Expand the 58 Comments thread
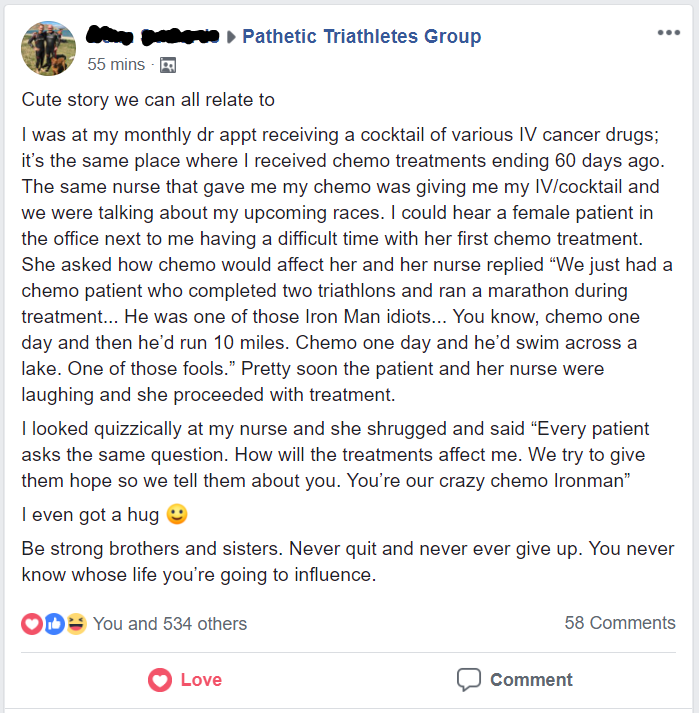Screen dimensions: 699x713 620,623
